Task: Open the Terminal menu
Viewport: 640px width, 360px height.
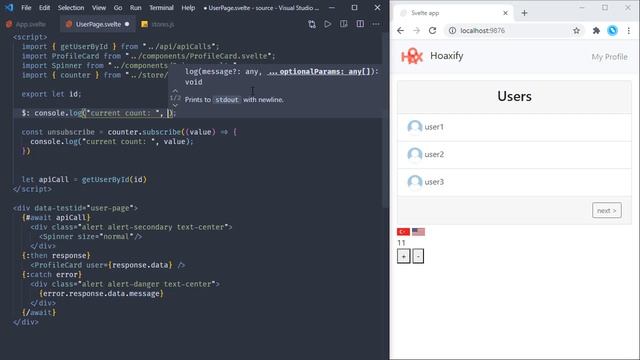Action: pos(161,8)
